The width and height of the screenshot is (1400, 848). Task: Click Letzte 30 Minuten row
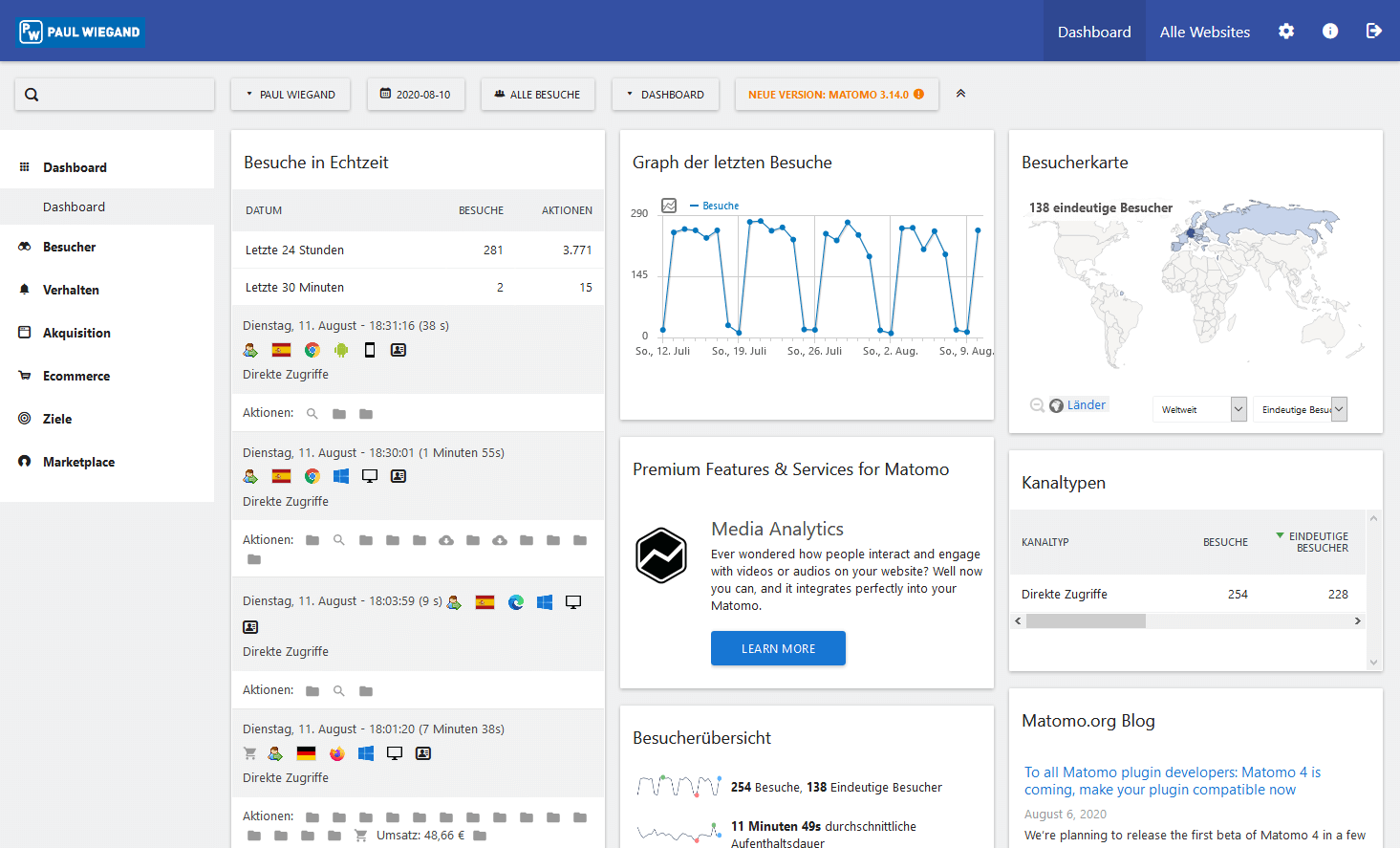418,287
